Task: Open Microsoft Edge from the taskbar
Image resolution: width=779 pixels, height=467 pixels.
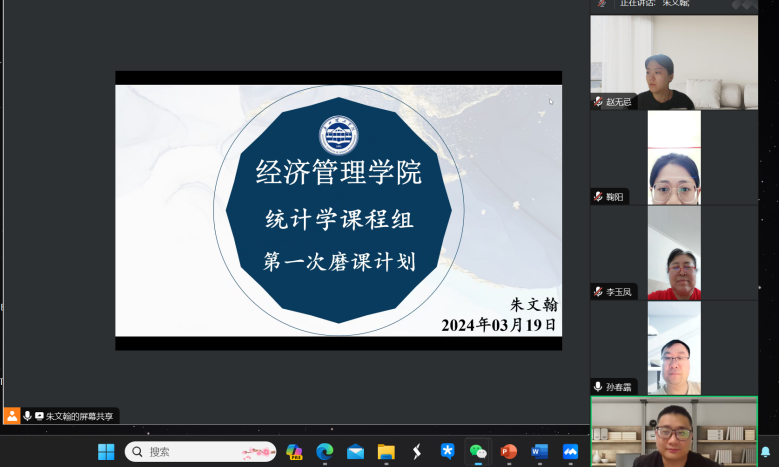Action: click(x=324, y=452)
